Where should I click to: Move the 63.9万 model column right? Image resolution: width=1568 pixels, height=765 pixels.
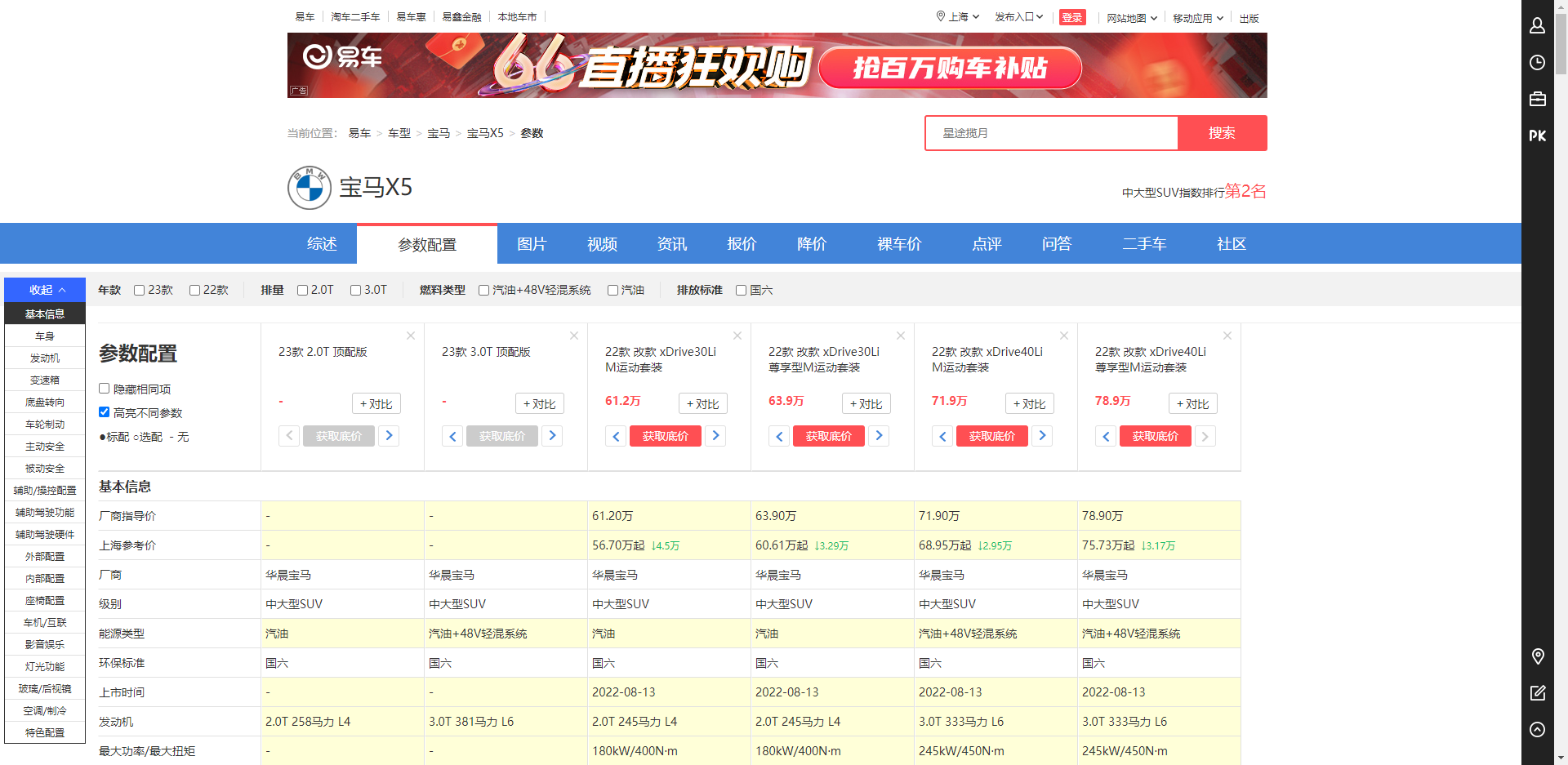tap(879, 436)
